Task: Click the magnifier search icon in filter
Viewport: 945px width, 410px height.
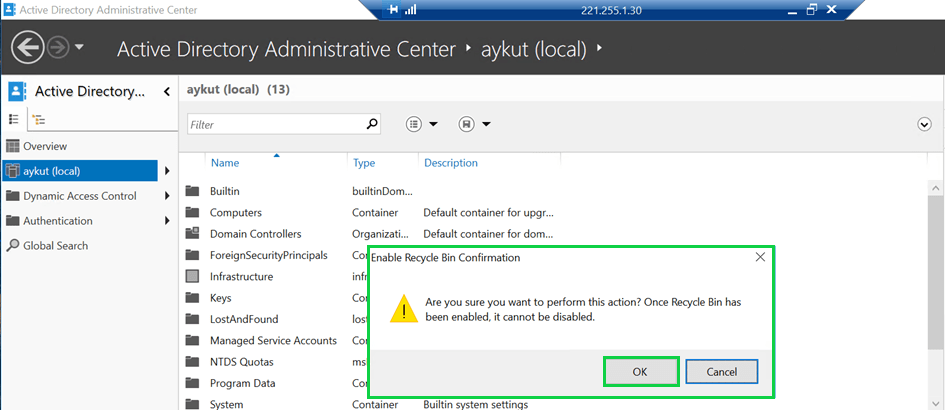Action: click(x=373, y=124)
